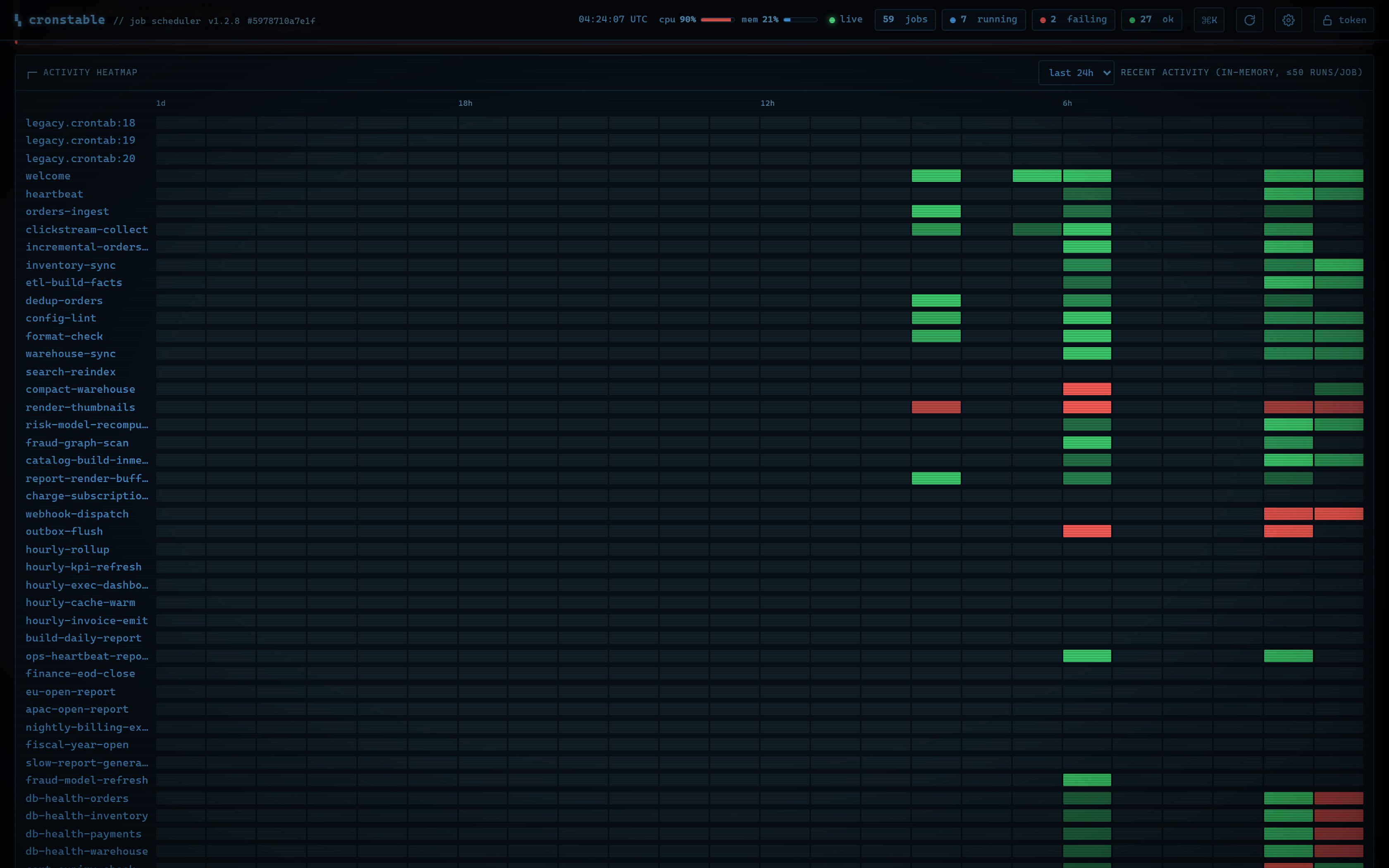1389x868 pixels.
Task: Click the 6h time axis label
Action: [1067, 103]
